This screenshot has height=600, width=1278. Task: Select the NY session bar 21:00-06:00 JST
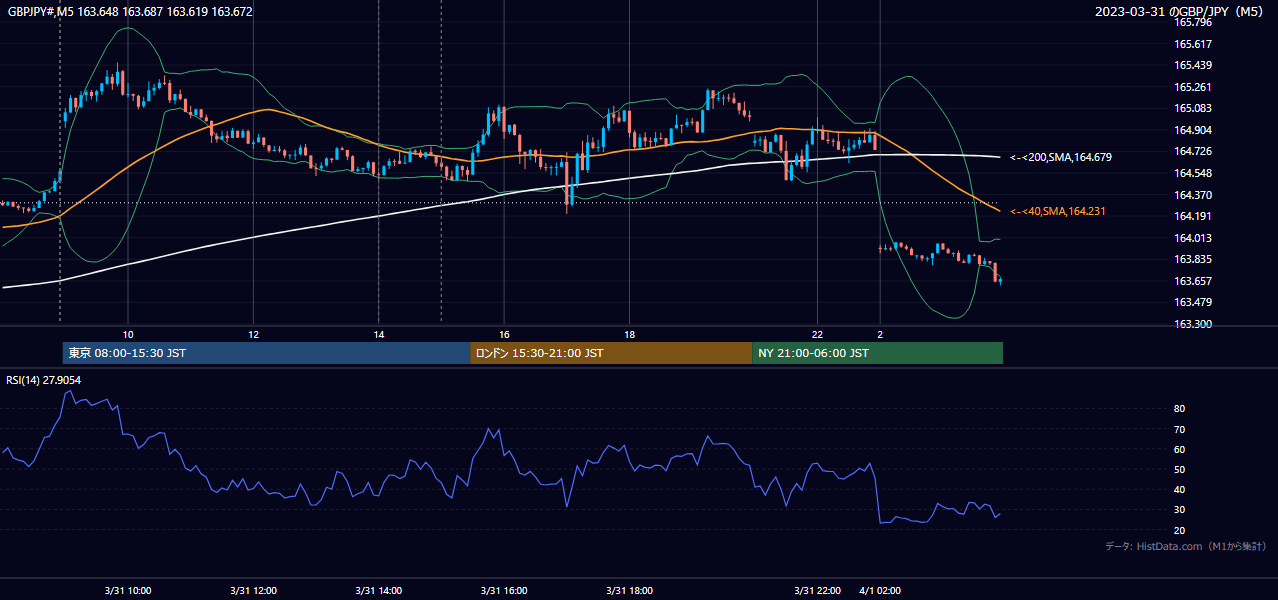877,353
